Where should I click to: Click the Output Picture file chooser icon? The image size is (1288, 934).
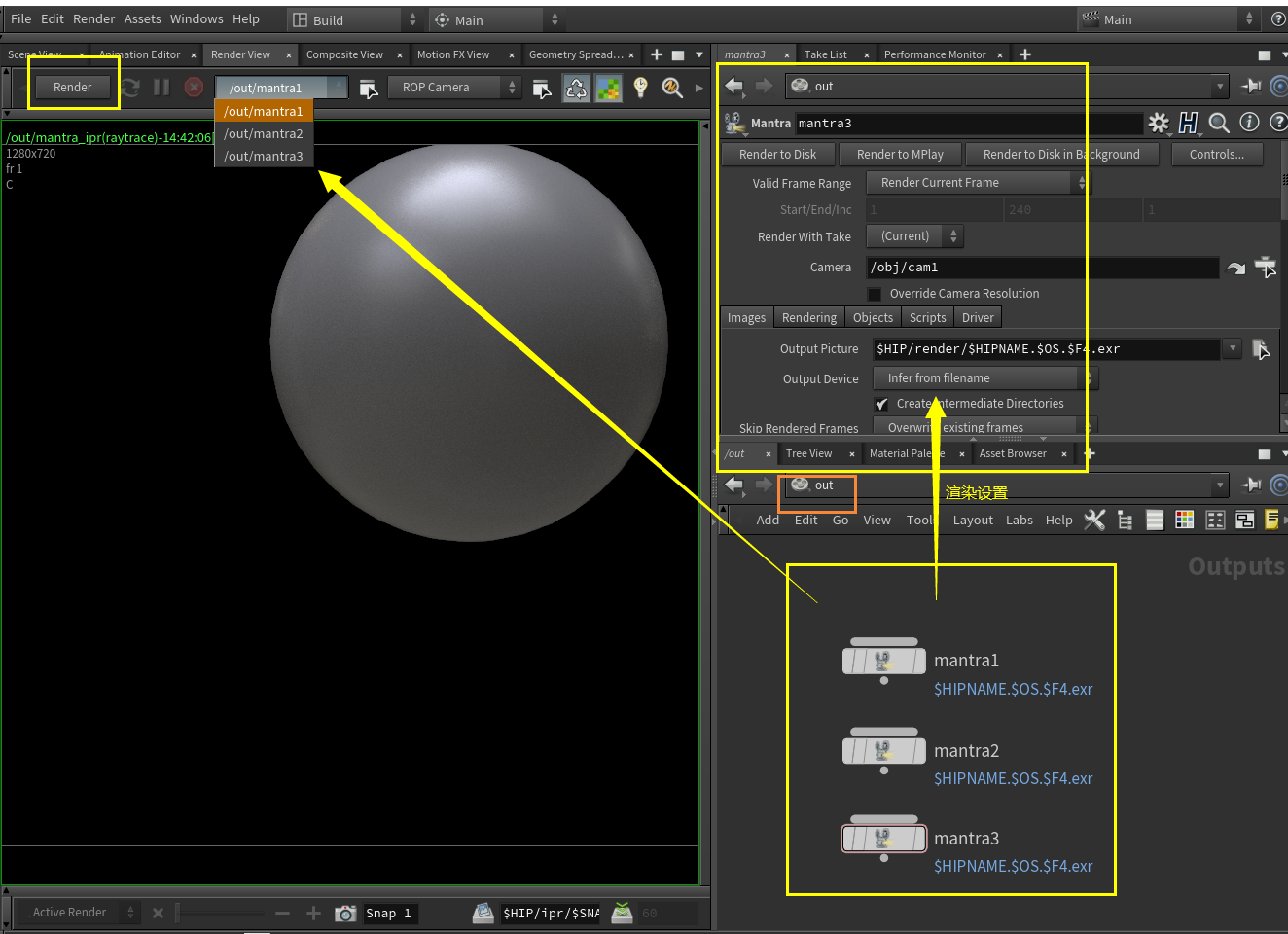tap(1262, 349)
